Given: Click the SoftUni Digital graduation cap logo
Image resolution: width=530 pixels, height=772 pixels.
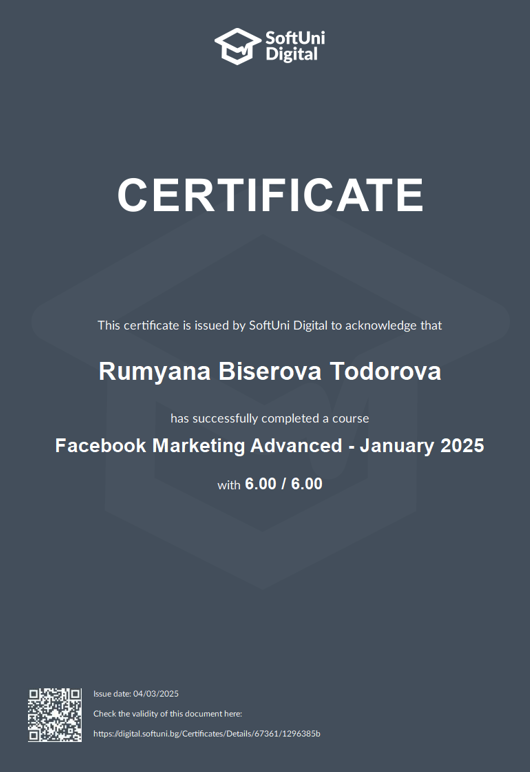Looking at the screenshot, I should pyautogui.click(x=237, y=46).
